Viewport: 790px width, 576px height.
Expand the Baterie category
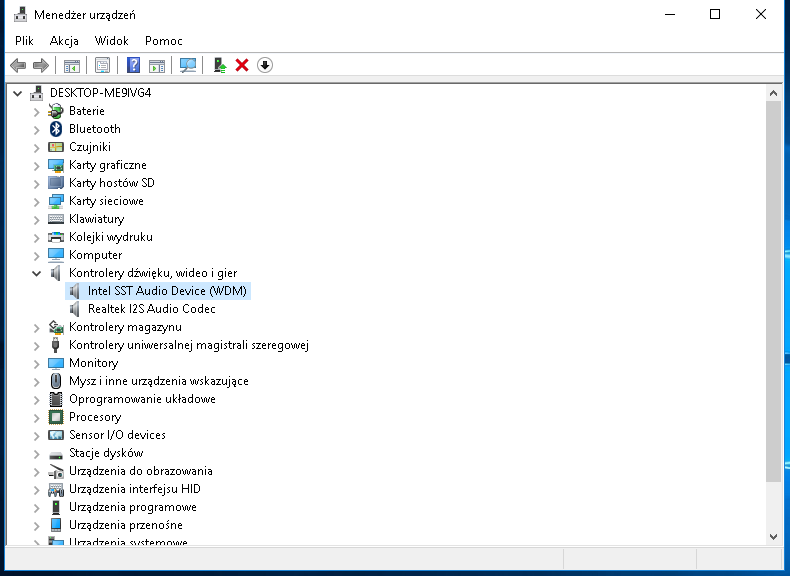click(x=36, y=112)
